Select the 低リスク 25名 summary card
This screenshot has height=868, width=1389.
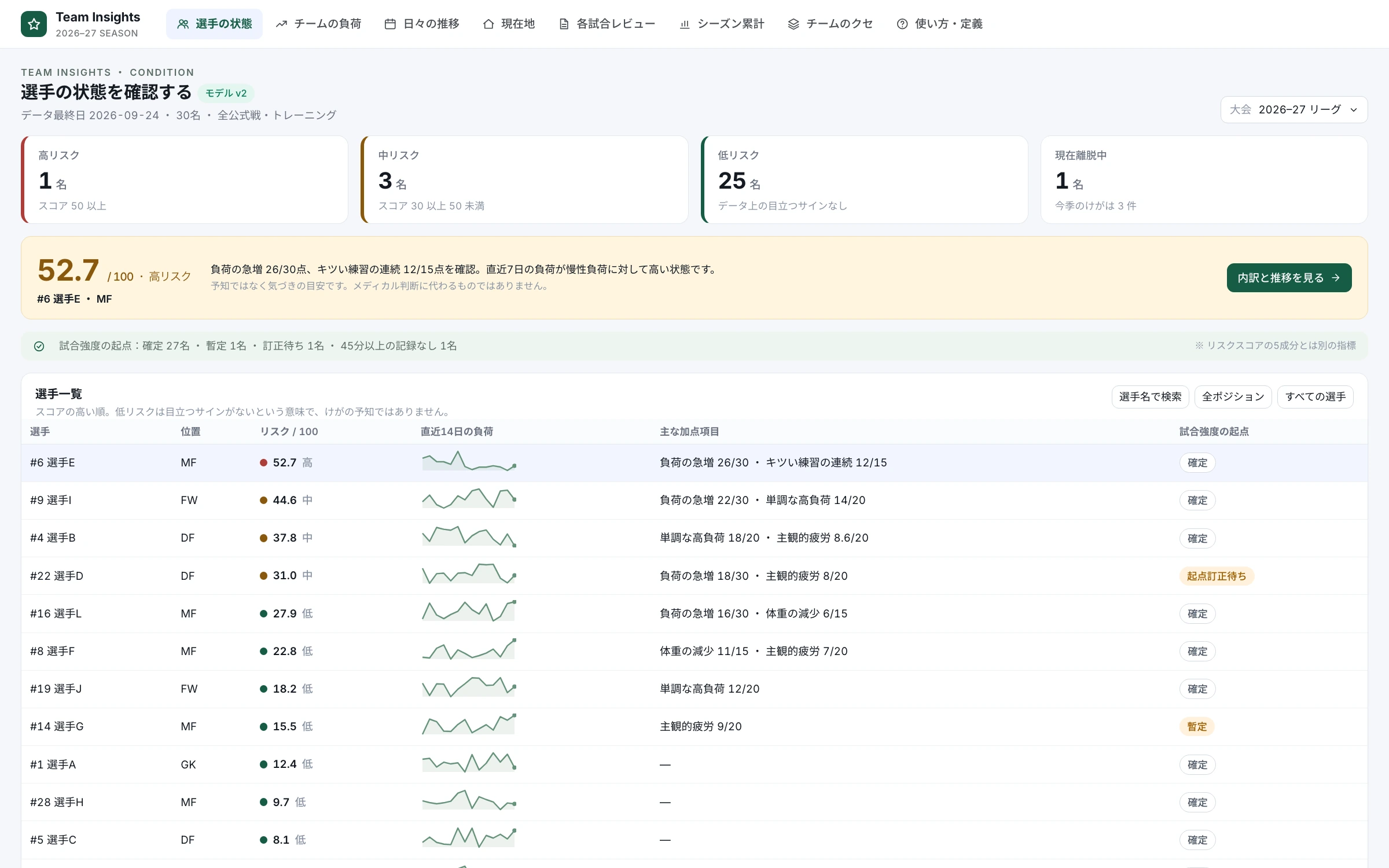865,179
